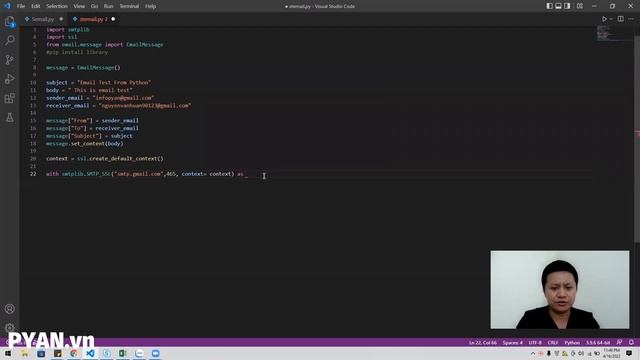
Task: Switch to the stemail.py tab
Action: coord(93,19)
